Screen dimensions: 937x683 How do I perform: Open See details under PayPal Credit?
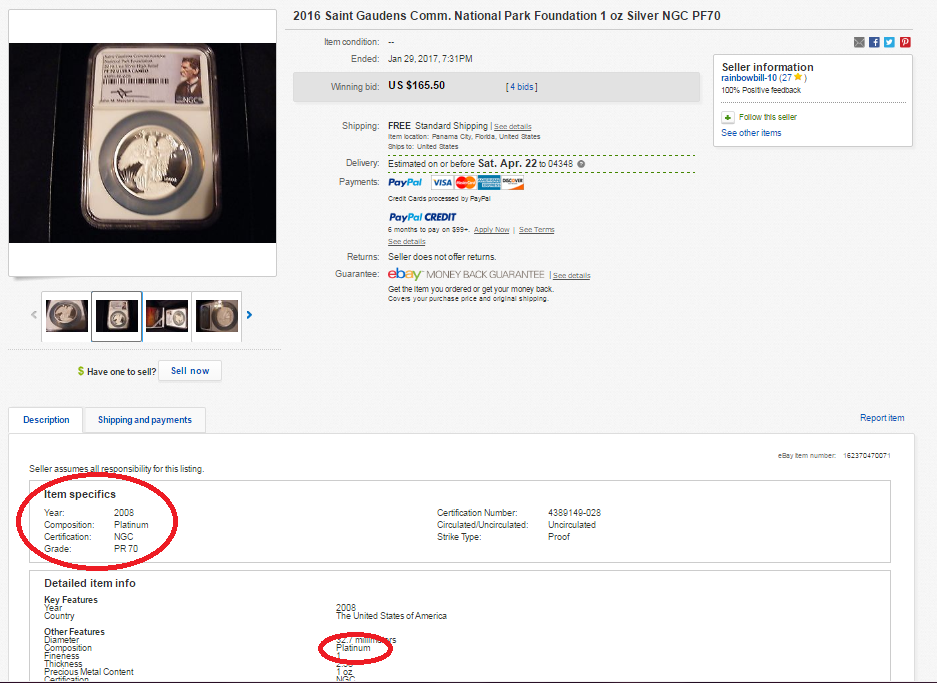click(407, 241)
